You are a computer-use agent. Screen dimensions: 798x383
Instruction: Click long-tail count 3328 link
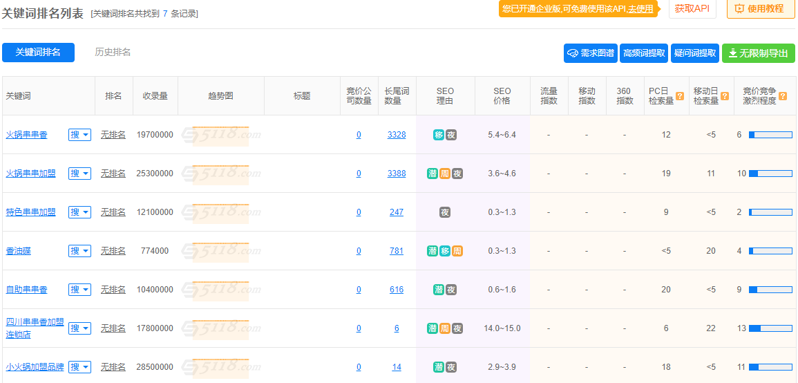[396, 135]
